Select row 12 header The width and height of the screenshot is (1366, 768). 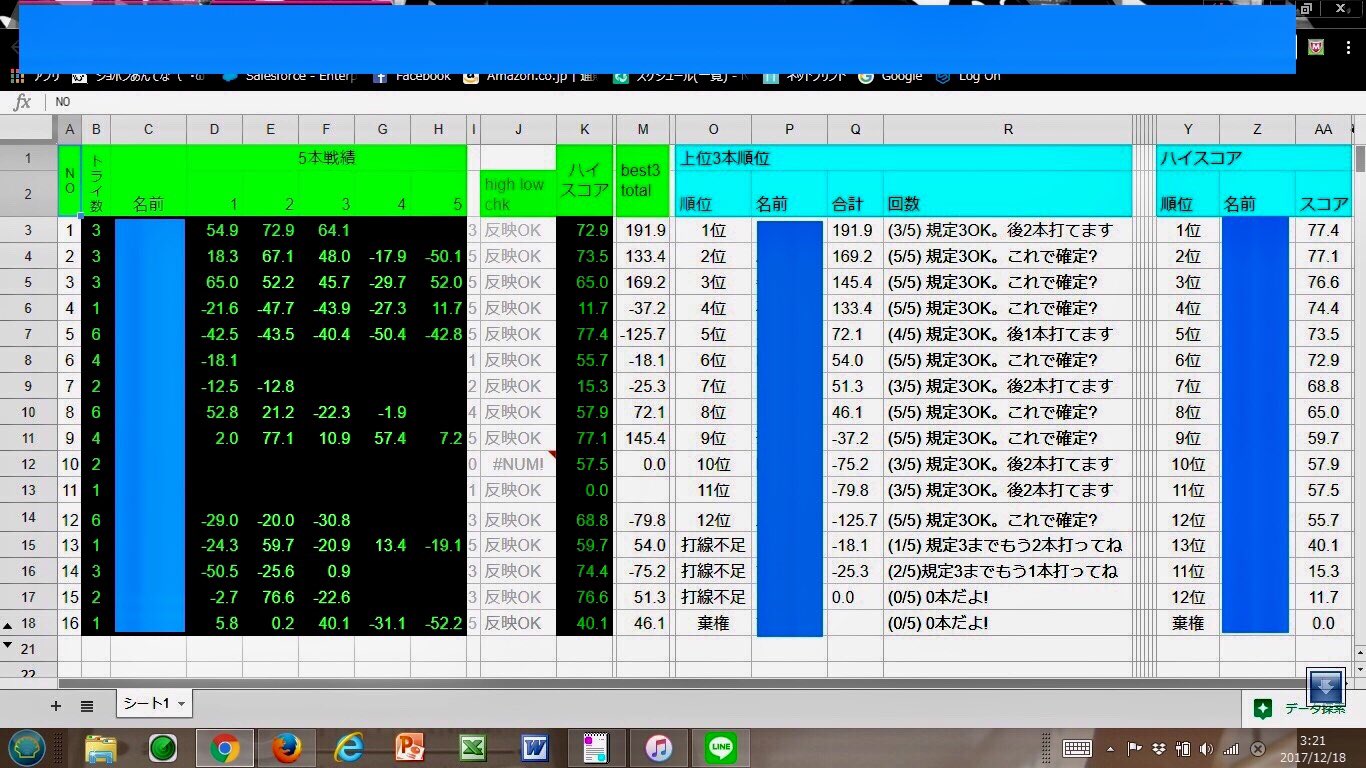28,464
